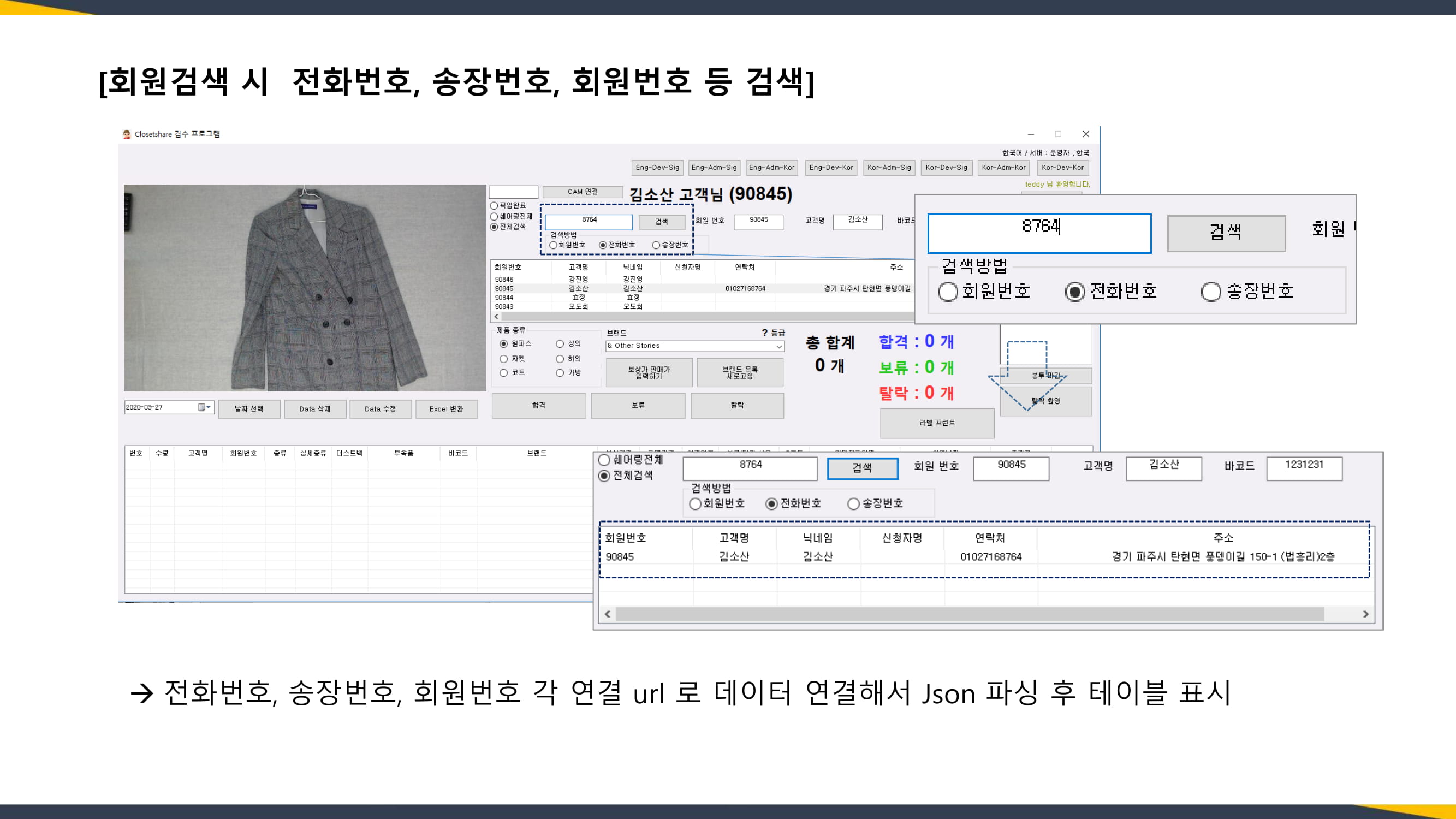
Task: Select 원피스 product type
Action: point(503,343)
